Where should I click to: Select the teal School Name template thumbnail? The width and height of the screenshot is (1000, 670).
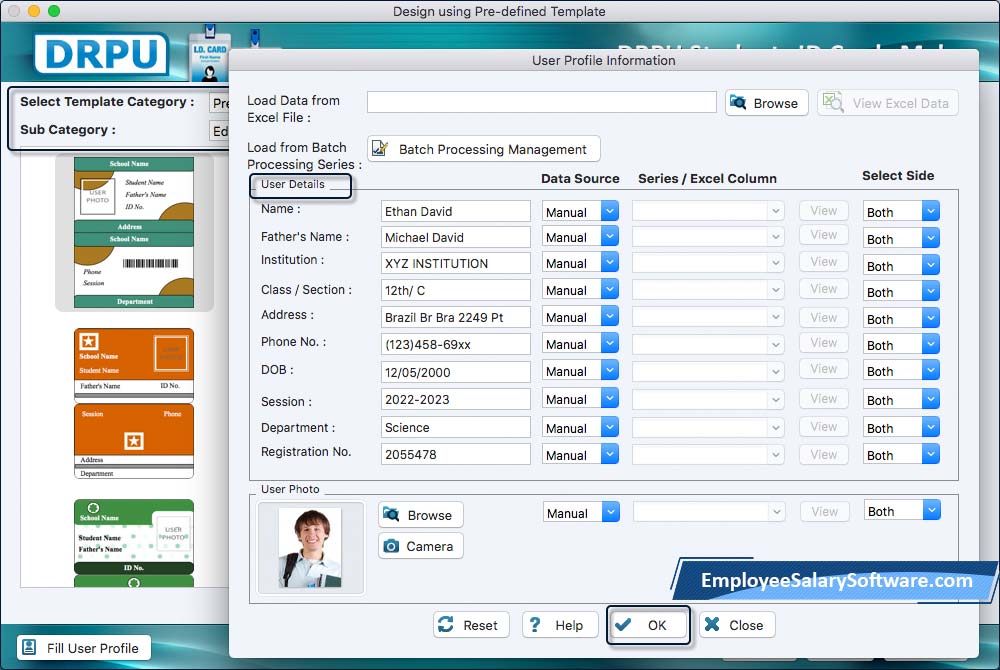pos(134,233)
